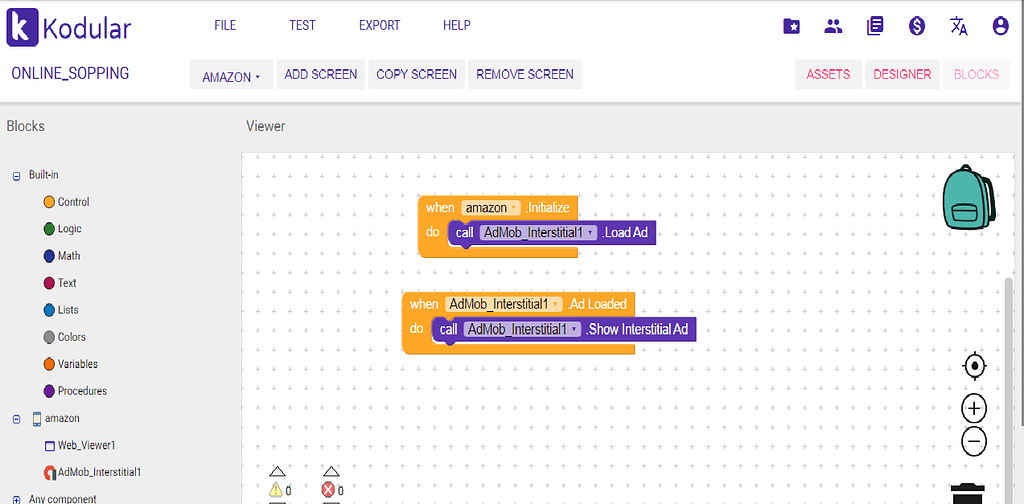Open the EXPORT menu
Image resolution: width=1024 pixels, height=504 pixels.
coord(379,25)
